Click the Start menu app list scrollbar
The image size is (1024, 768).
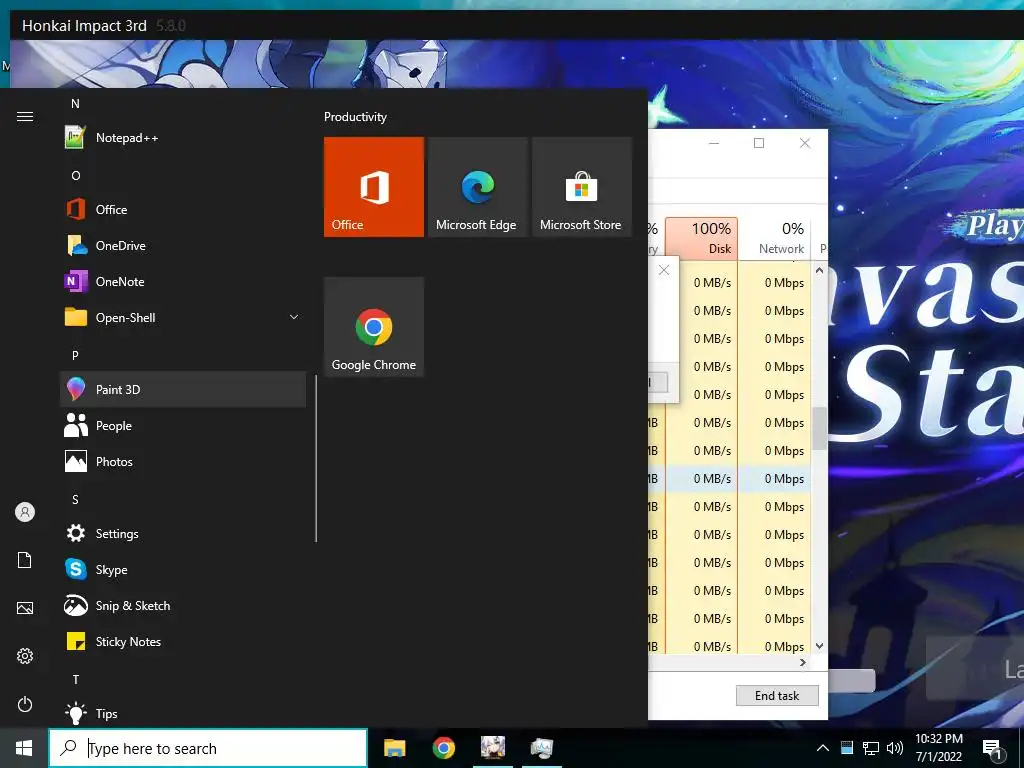316,458
